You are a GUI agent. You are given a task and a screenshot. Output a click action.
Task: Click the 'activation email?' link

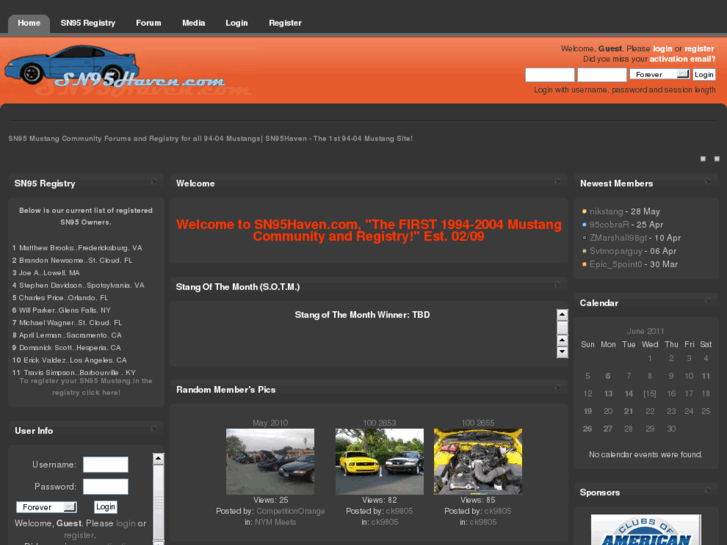pos(682,59)
